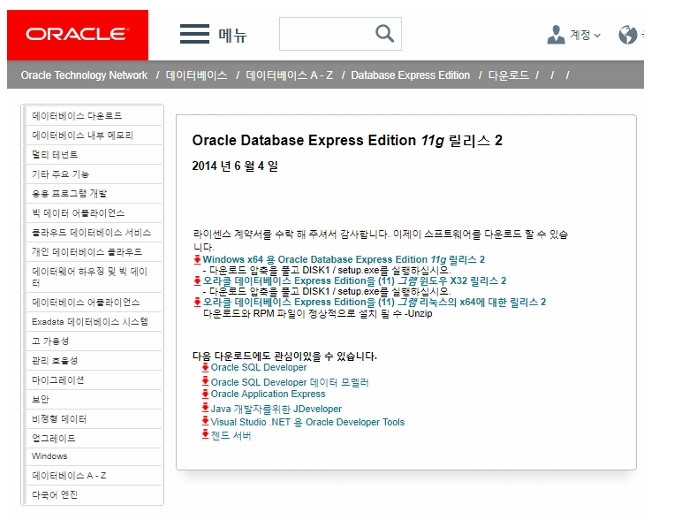683x524 pixels.
Task: Select Exadata 데이터베이스 시스템 in sidebar
Action: pyautogui.click(x=94, y=322)
